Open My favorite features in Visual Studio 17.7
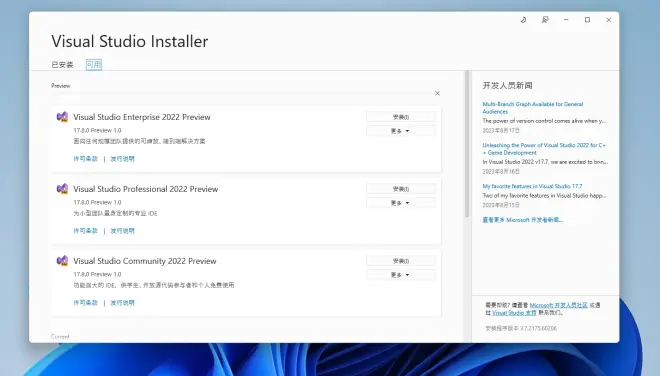This screenshot has height=376, width=660. pos(532,186)
